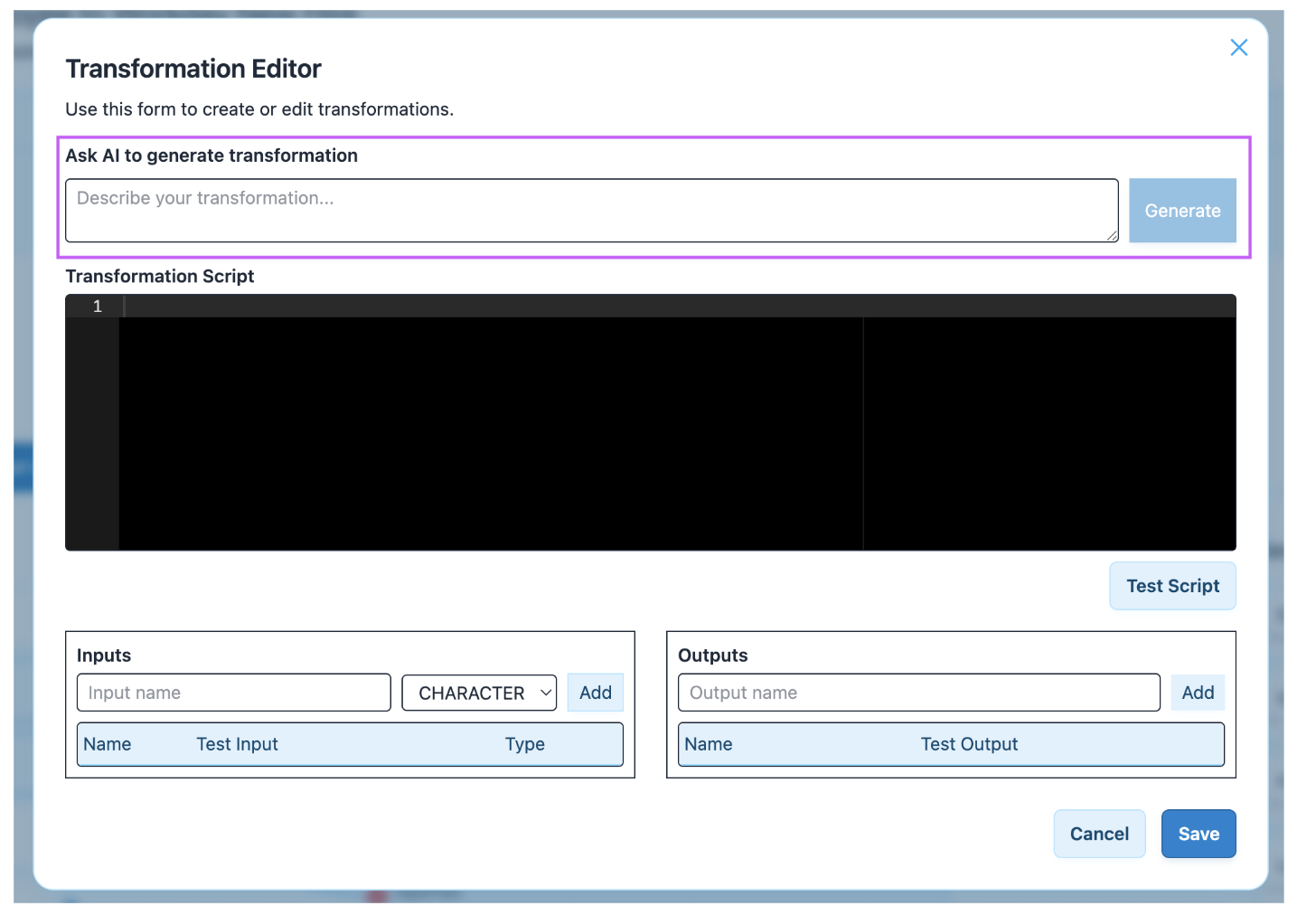The image size is (1316, 915).
Task: Open the CHARACTER type dropdown
Action: [x=479, y=693]
